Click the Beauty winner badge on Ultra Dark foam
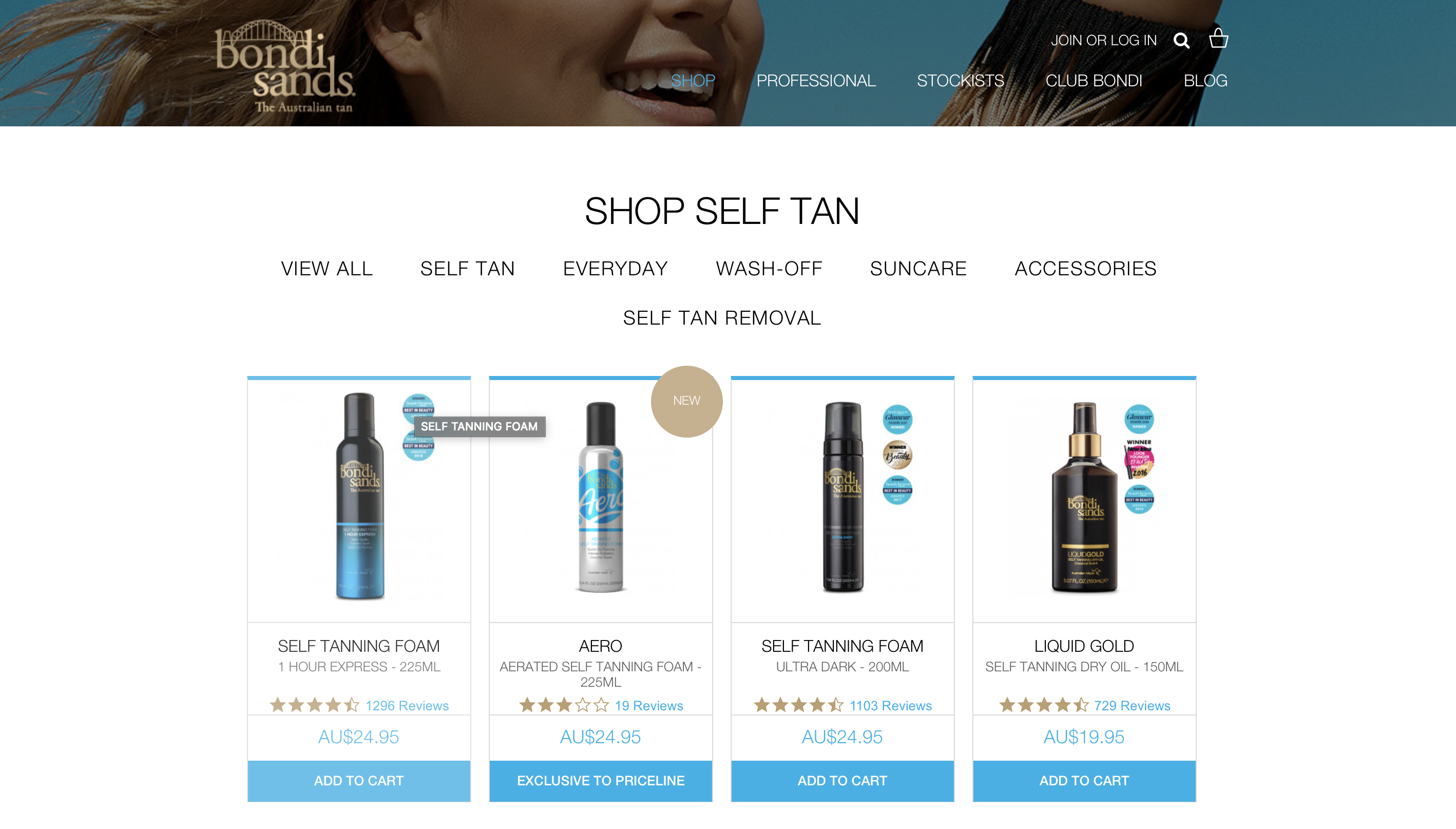 coord(897,455)
